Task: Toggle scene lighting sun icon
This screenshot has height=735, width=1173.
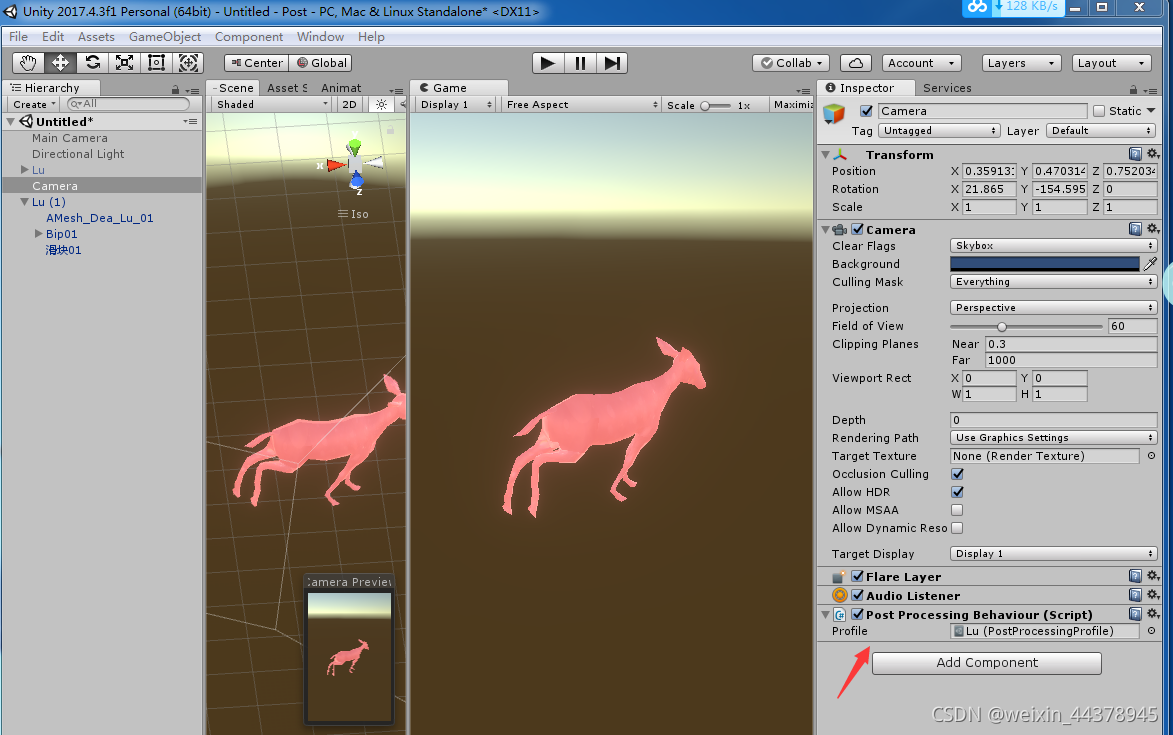Action: click(x=382, y=105)
